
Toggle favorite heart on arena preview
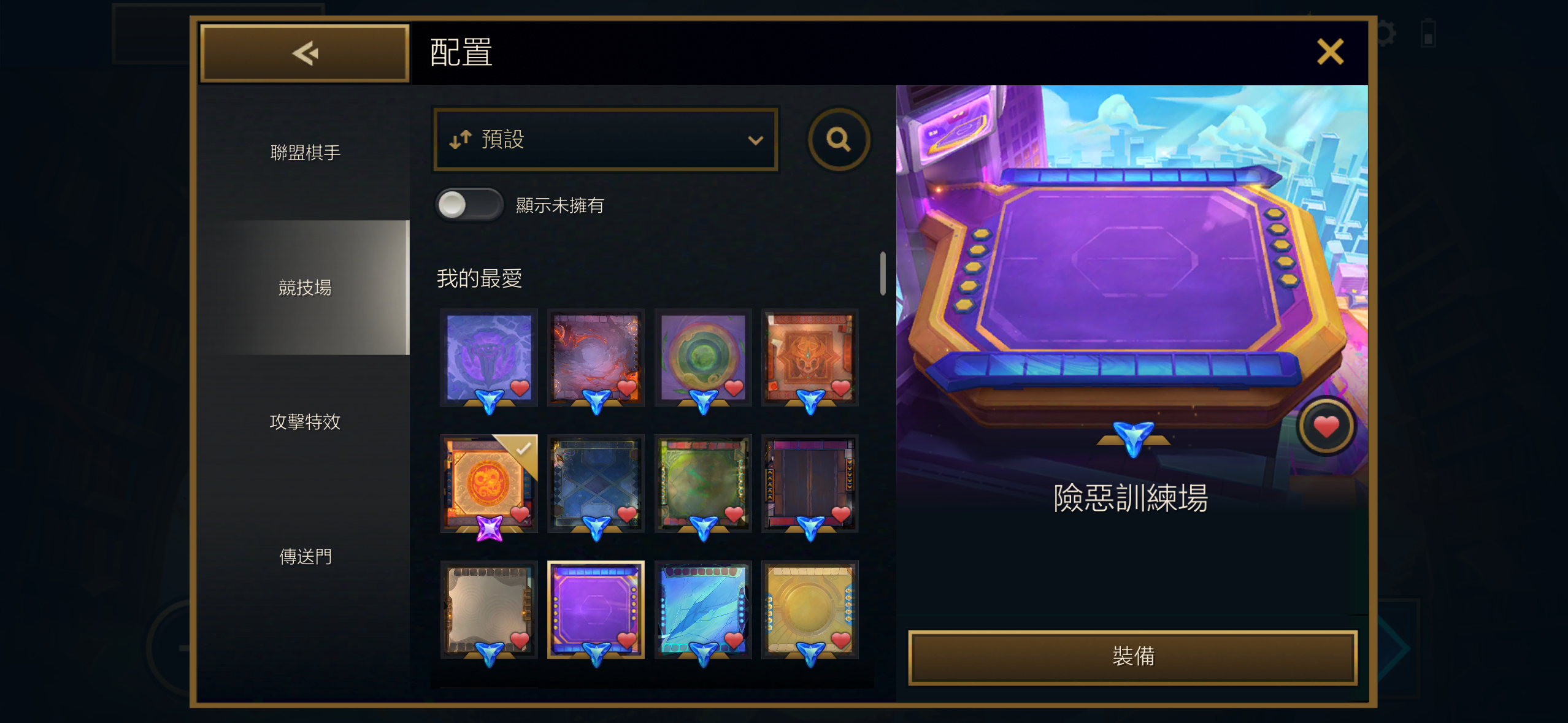1326,426
